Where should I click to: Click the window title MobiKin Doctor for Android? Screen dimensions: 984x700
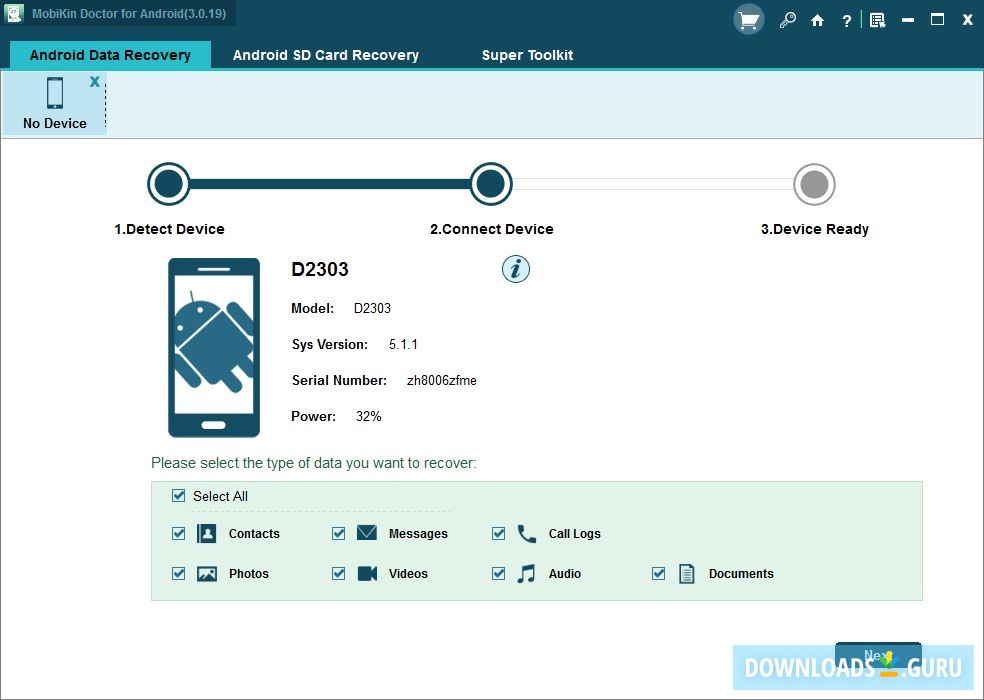click(129, 13)
